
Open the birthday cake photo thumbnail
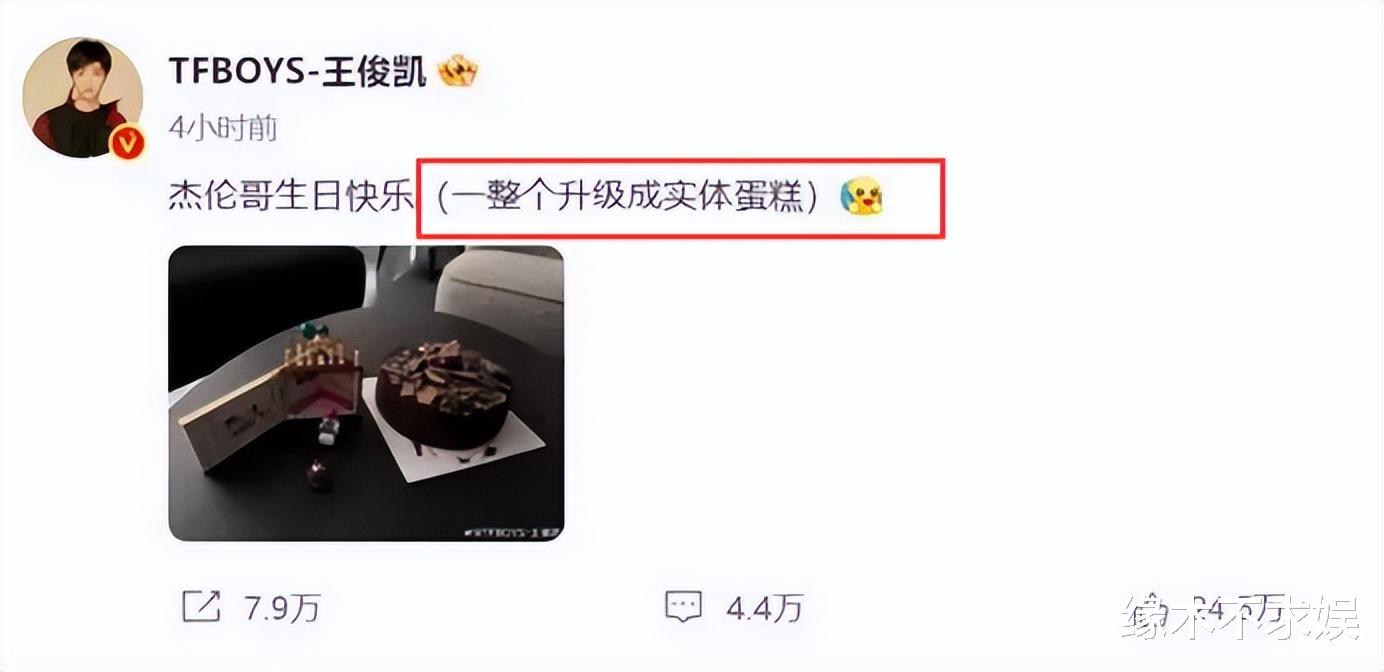366,393
